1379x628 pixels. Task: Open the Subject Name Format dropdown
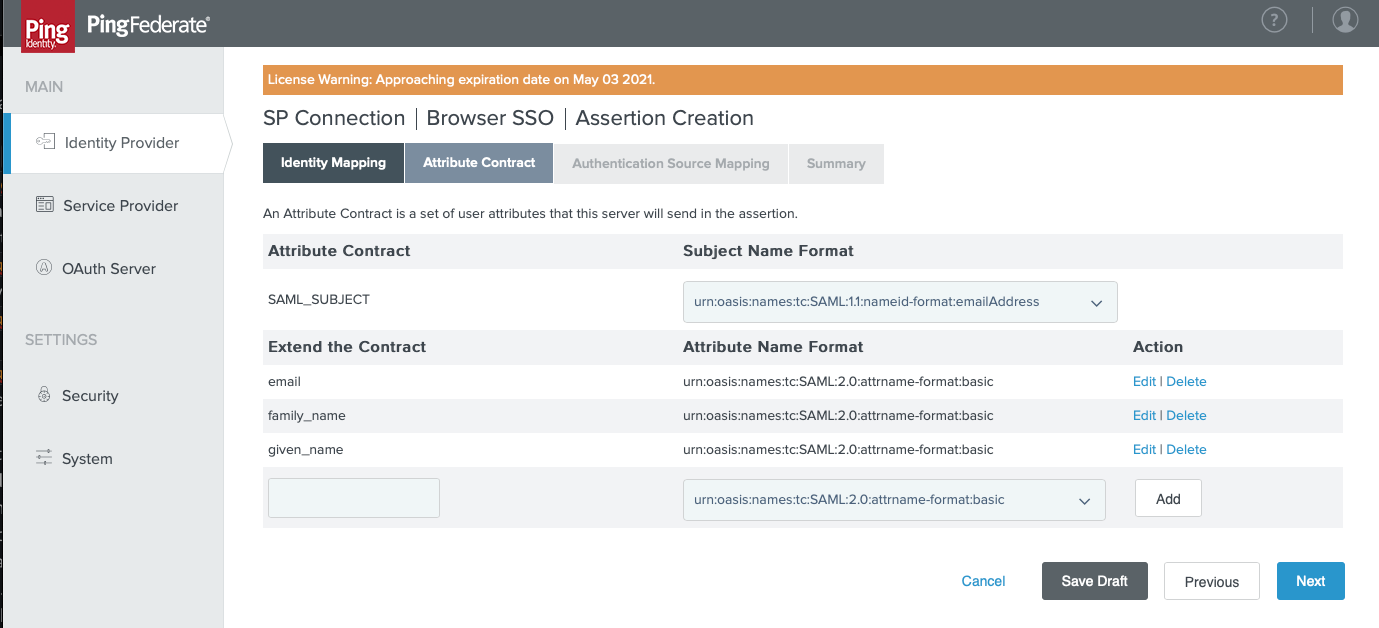[898, 301]
